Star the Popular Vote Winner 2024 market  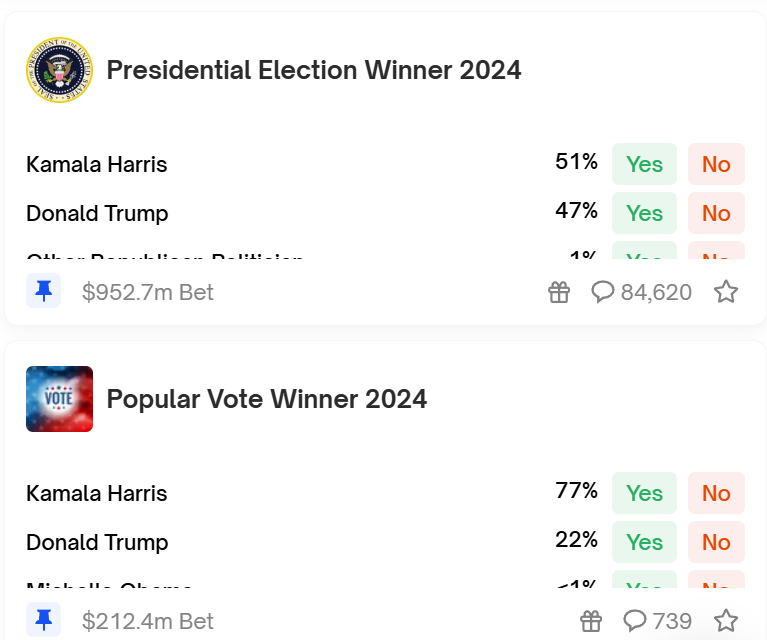point(726,621)
